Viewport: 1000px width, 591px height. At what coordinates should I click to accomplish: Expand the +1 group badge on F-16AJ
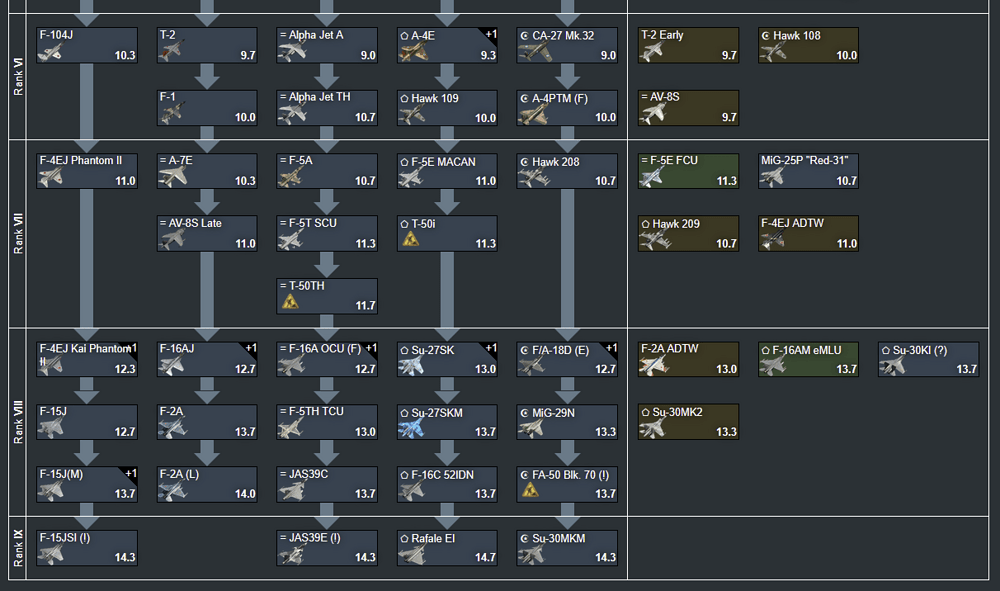tap(251, 348)
